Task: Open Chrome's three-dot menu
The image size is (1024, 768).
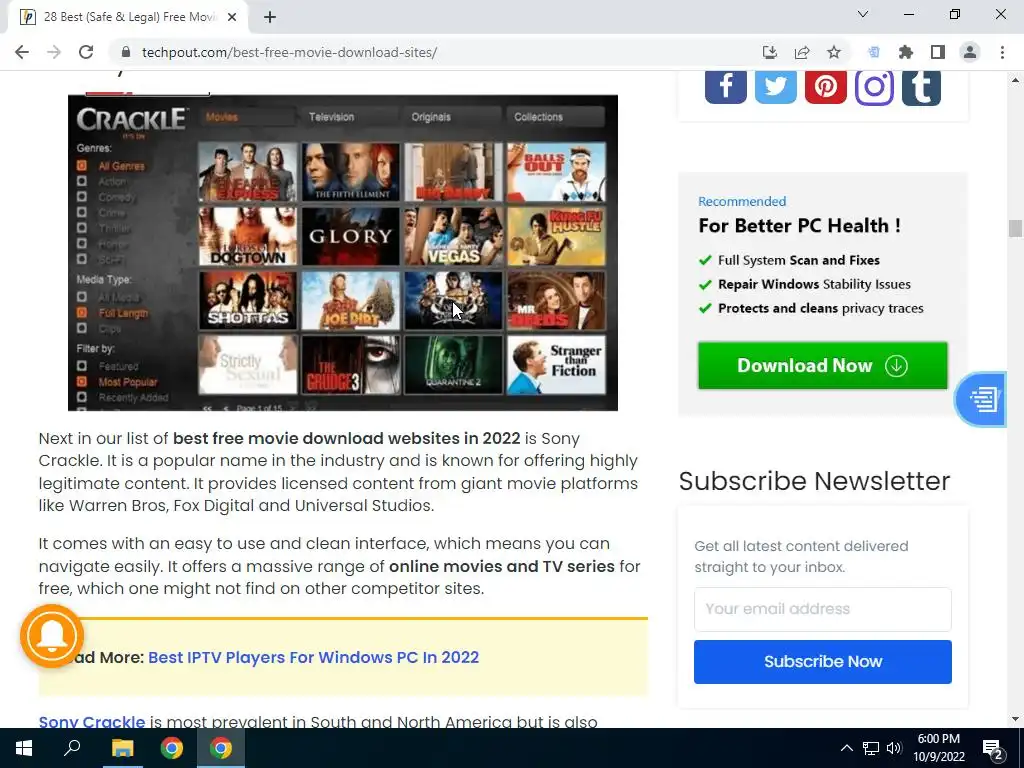Action: point(1002,52)
